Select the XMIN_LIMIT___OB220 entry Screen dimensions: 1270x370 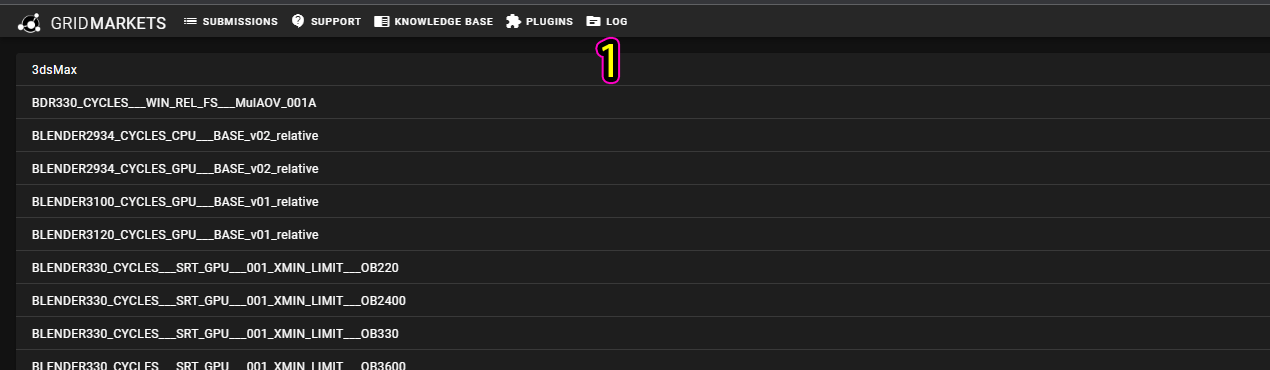pos(643,268)
